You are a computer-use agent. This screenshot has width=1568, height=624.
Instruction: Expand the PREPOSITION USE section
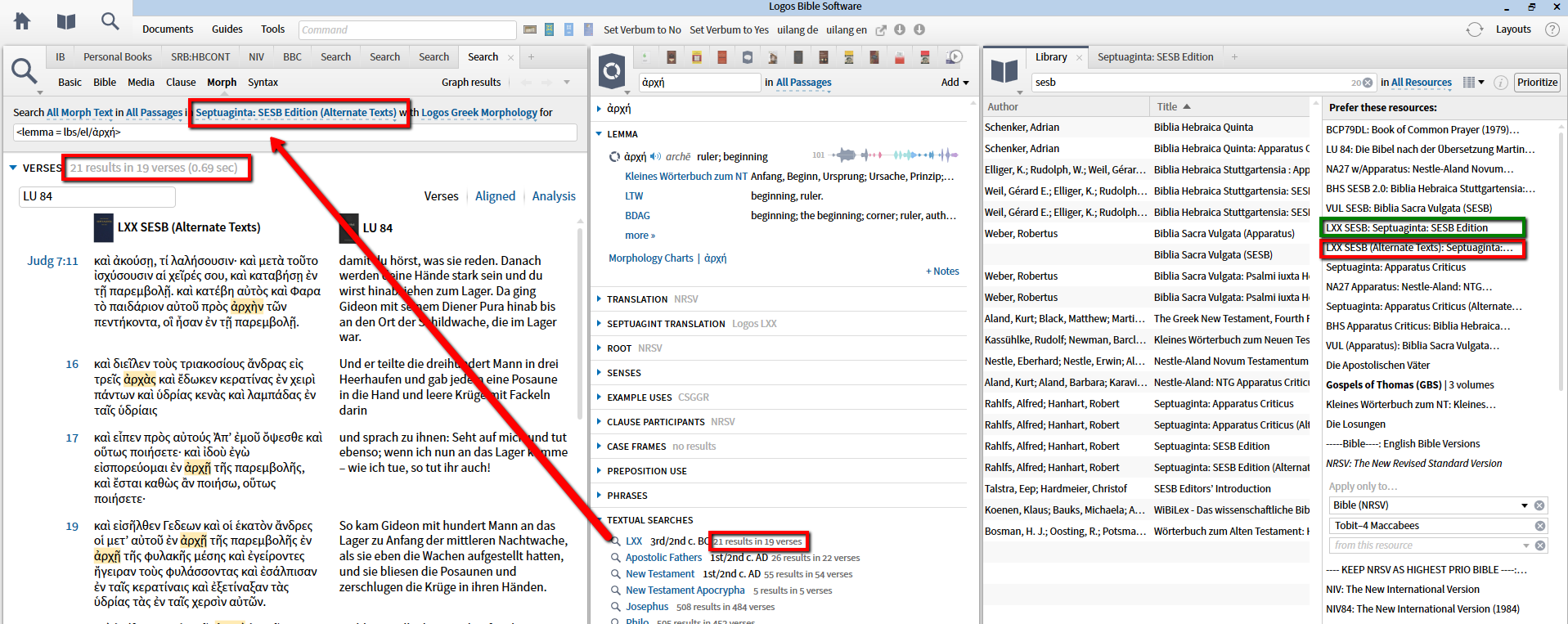(x=600, y=471)
